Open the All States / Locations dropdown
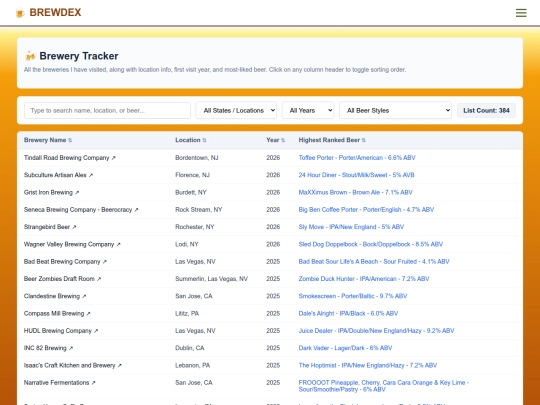 [x=236, y=111]
